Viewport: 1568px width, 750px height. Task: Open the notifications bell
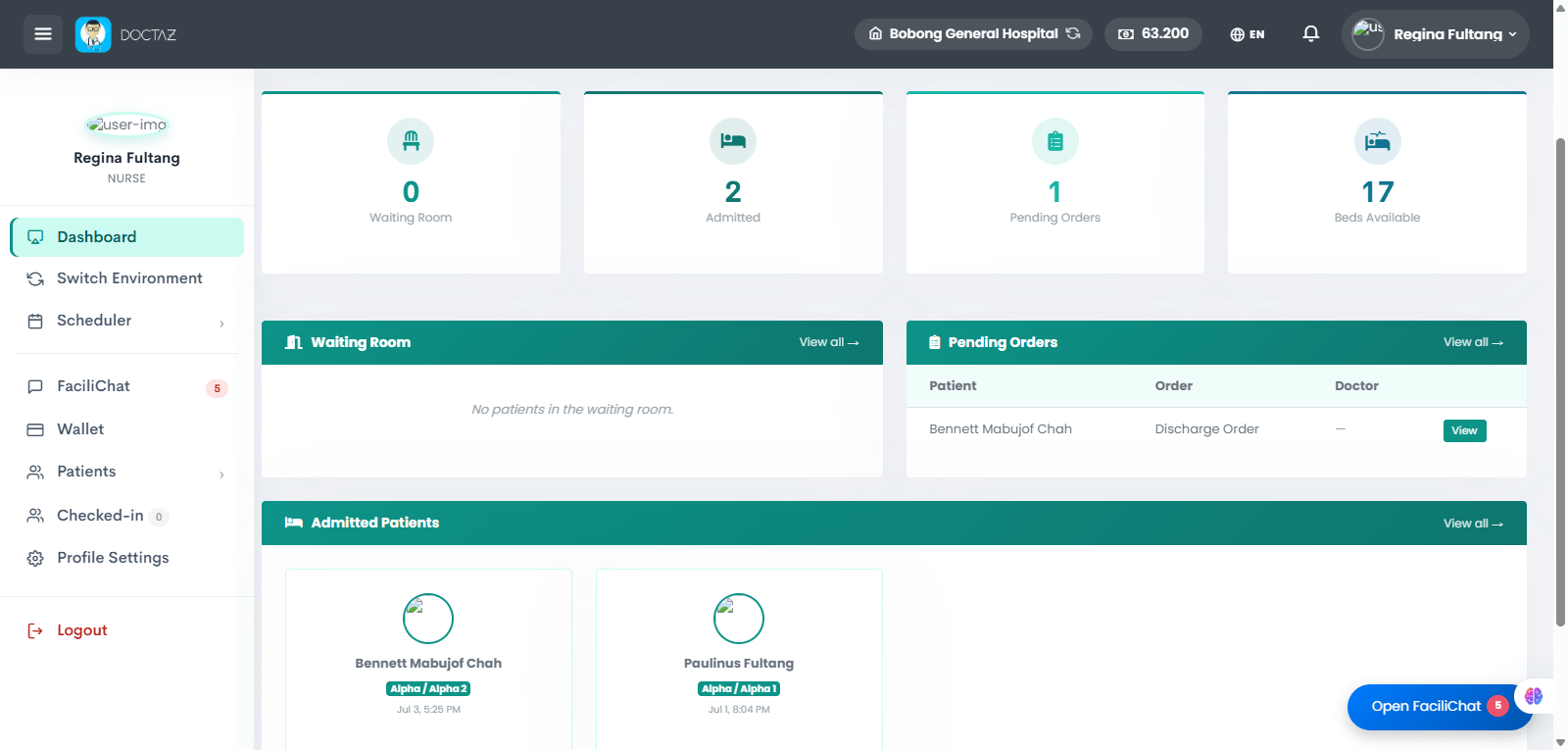[x=1310, y=34]
